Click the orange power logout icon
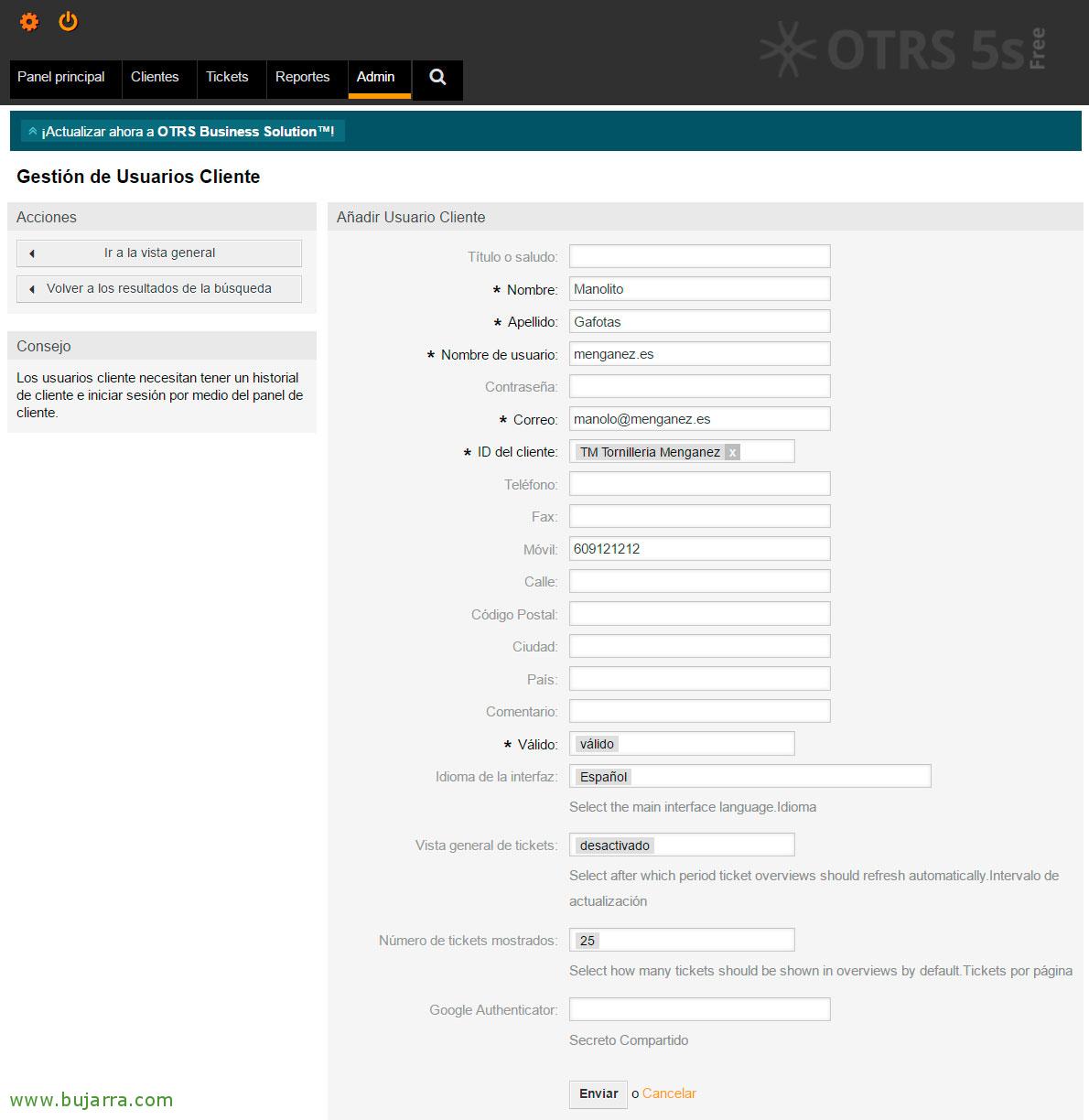 pos(69,22)
